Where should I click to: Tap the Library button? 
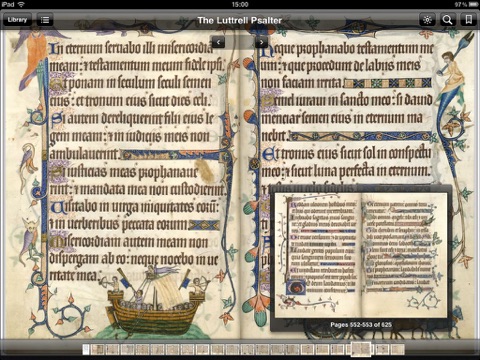click(x=17, y=20)
